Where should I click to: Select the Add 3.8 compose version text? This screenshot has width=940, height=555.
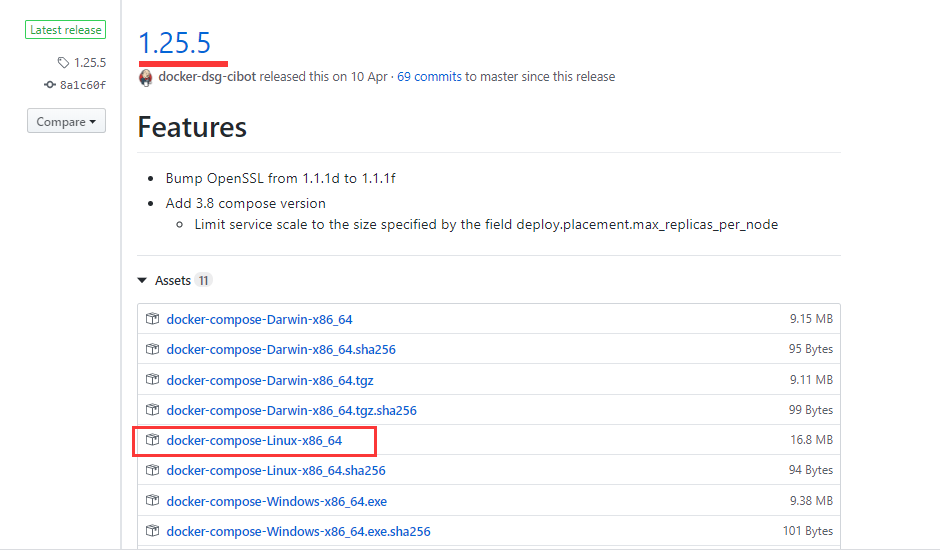point(246,204)
